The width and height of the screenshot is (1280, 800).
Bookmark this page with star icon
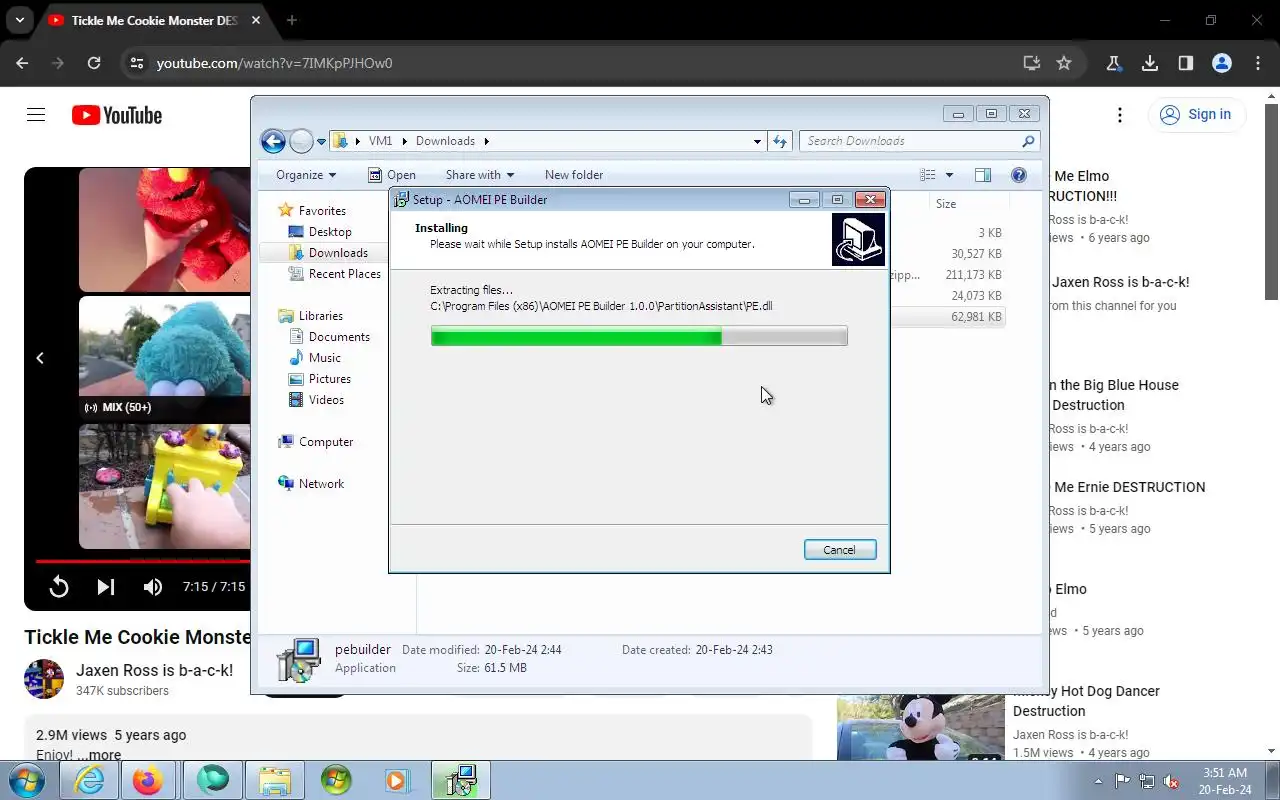click(x=1064, y=63)
